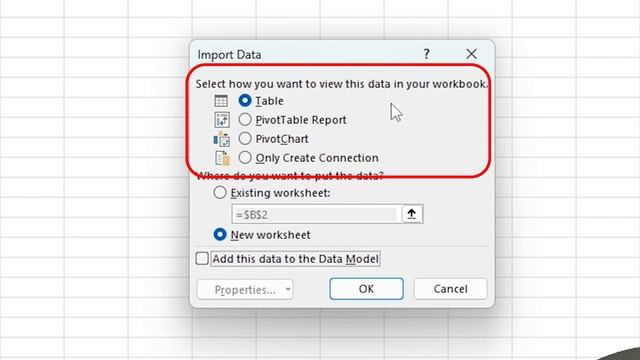Click the PivotTable Report icon
The image size is (640, 360).
coord(222,120)
